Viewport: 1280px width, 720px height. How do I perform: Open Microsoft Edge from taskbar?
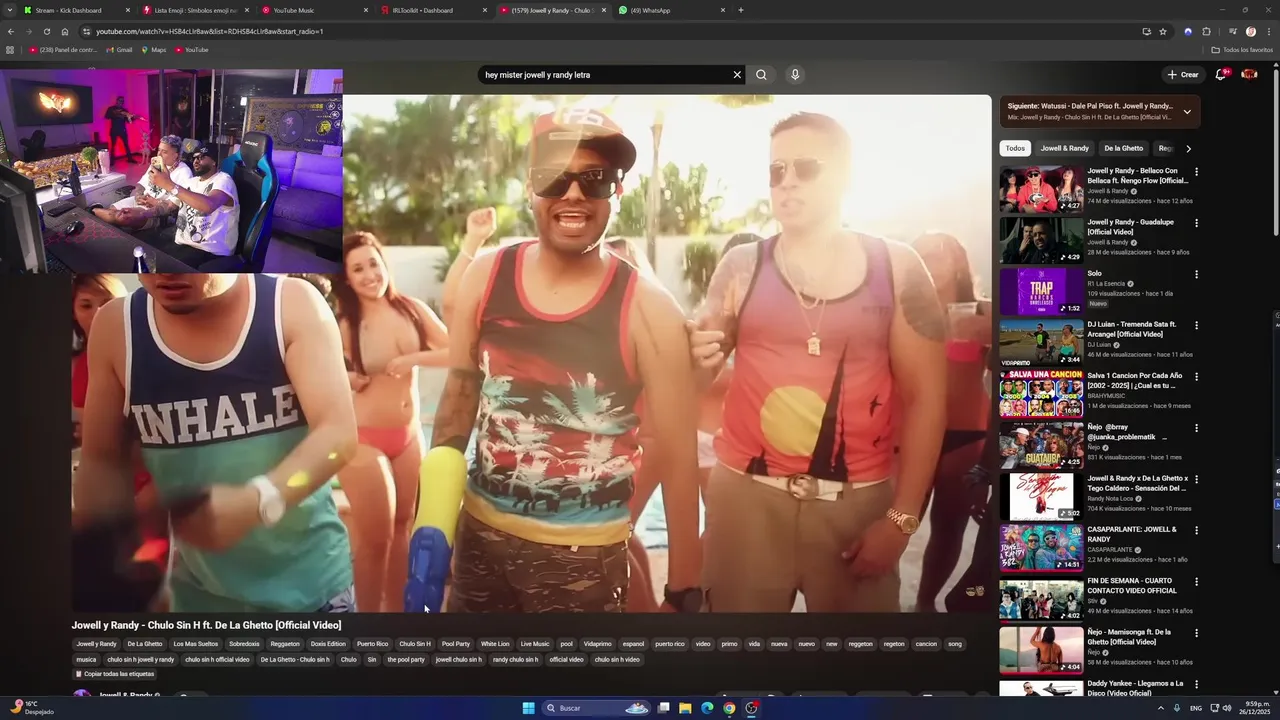707,708
